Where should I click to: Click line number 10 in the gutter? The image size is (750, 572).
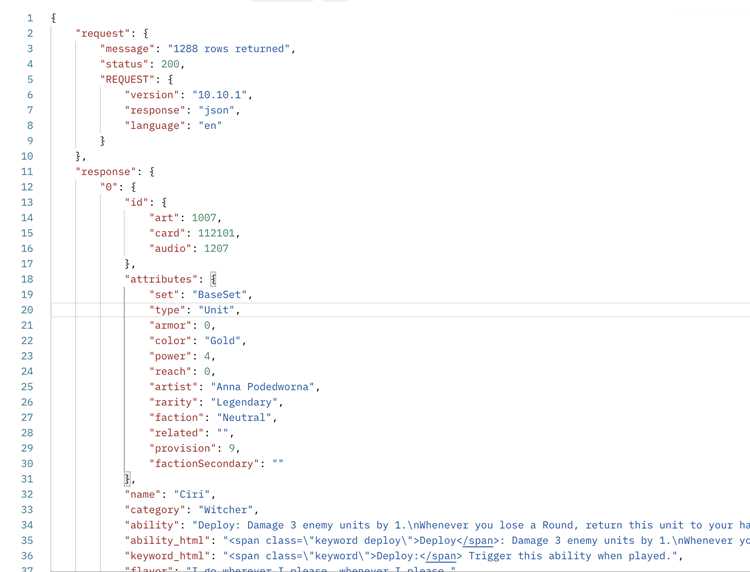27,156
